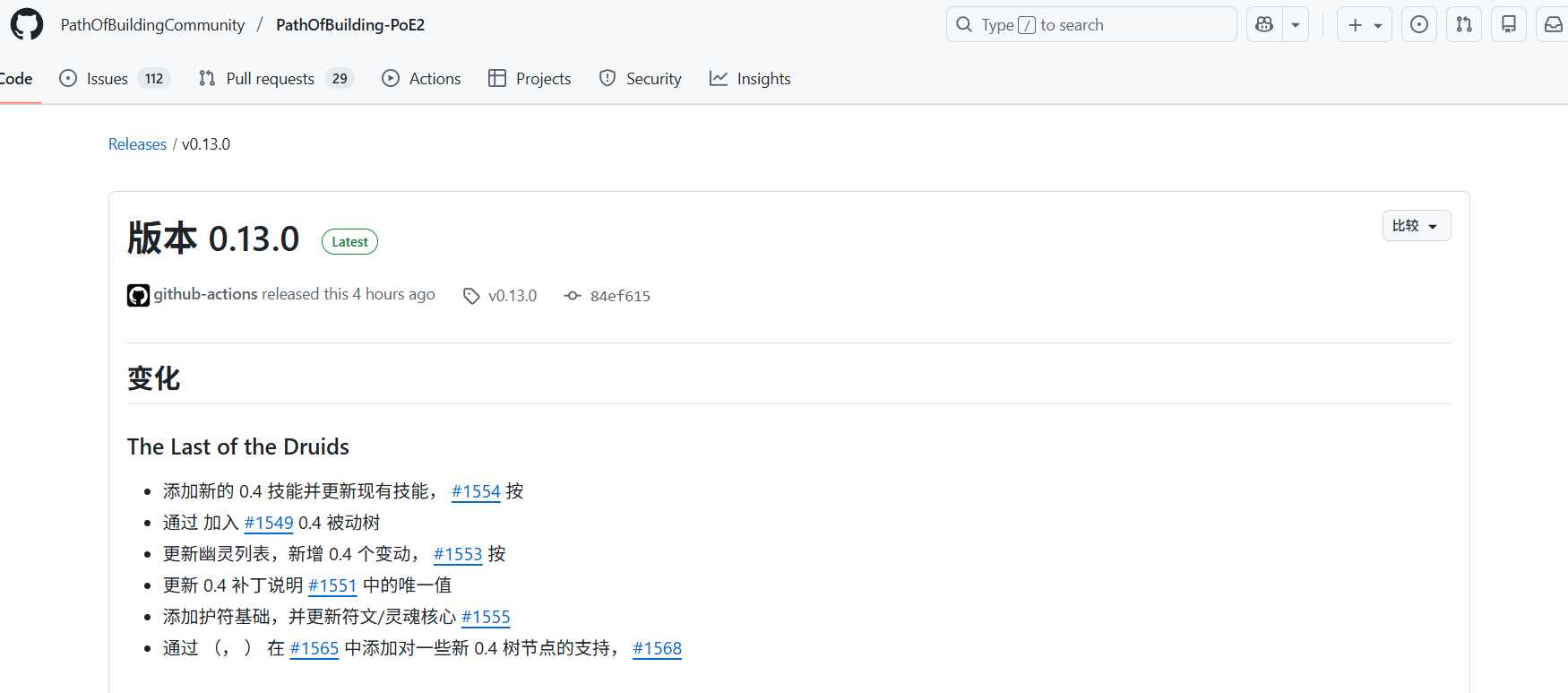1568x693 pixels.
Task: Open pull request #1554
Action: tap(476, 491)
